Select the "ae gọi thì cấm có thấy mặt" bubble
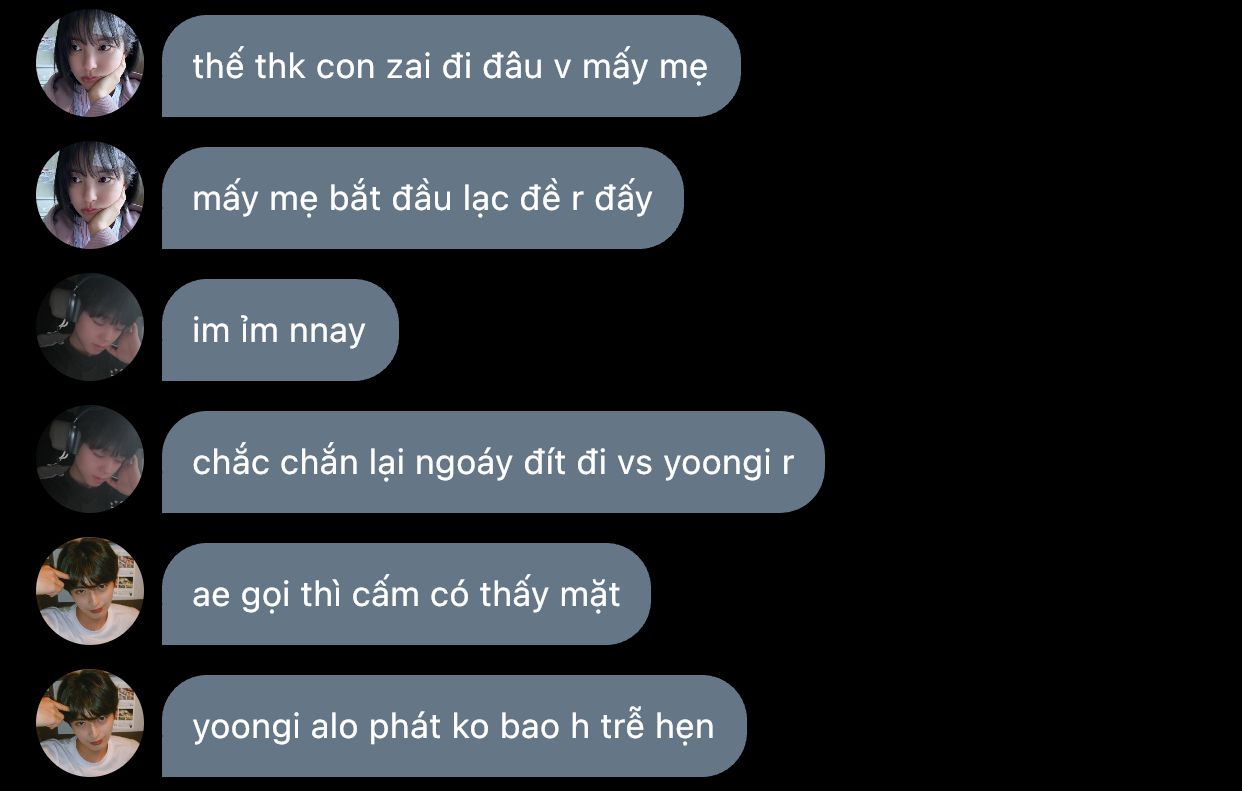The image size is (1242, 791). (406, 594)
